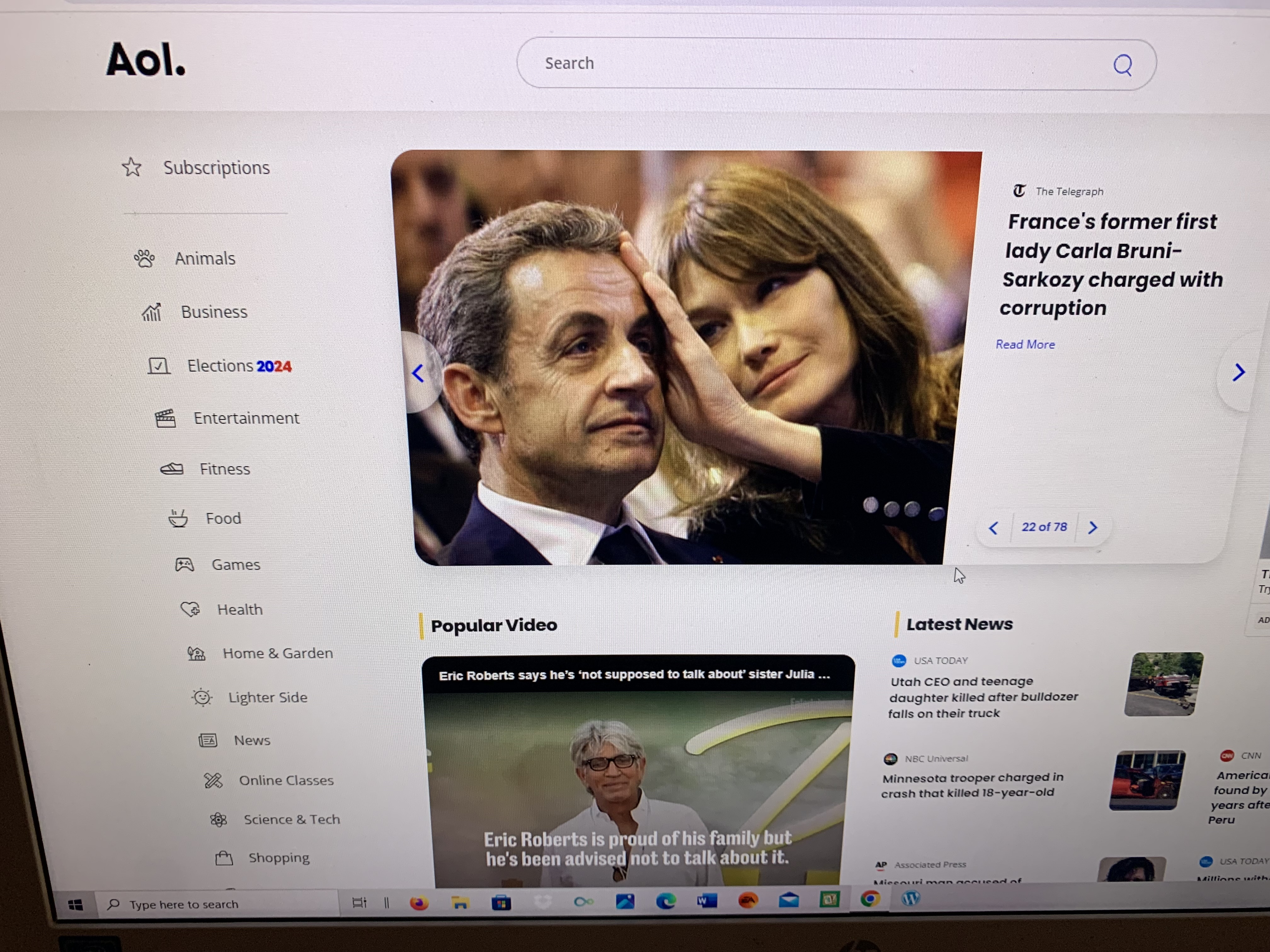Click the Science & Tech atom icon

pyautogui.click(x=218, y=819)
